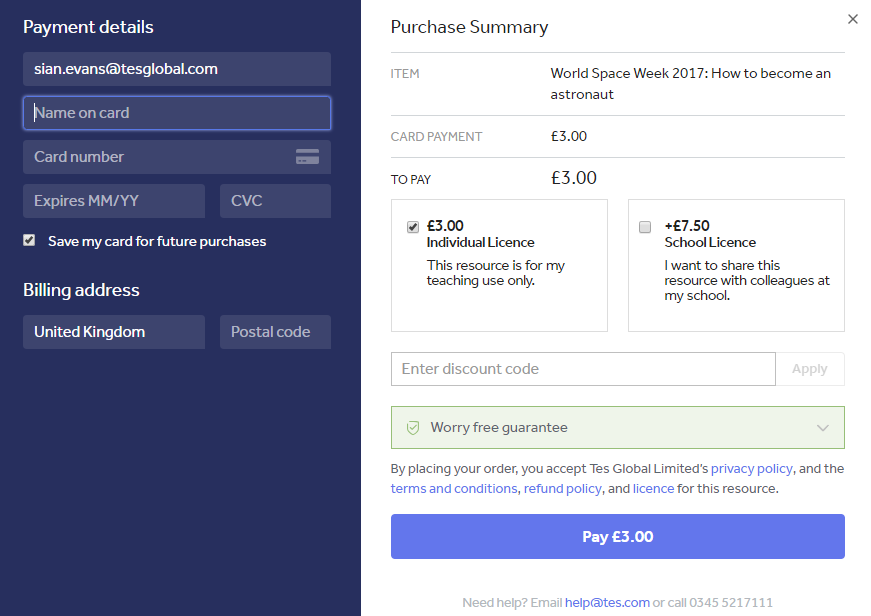
Task: Open the terms and conditions link
Action: click(454, 489)
